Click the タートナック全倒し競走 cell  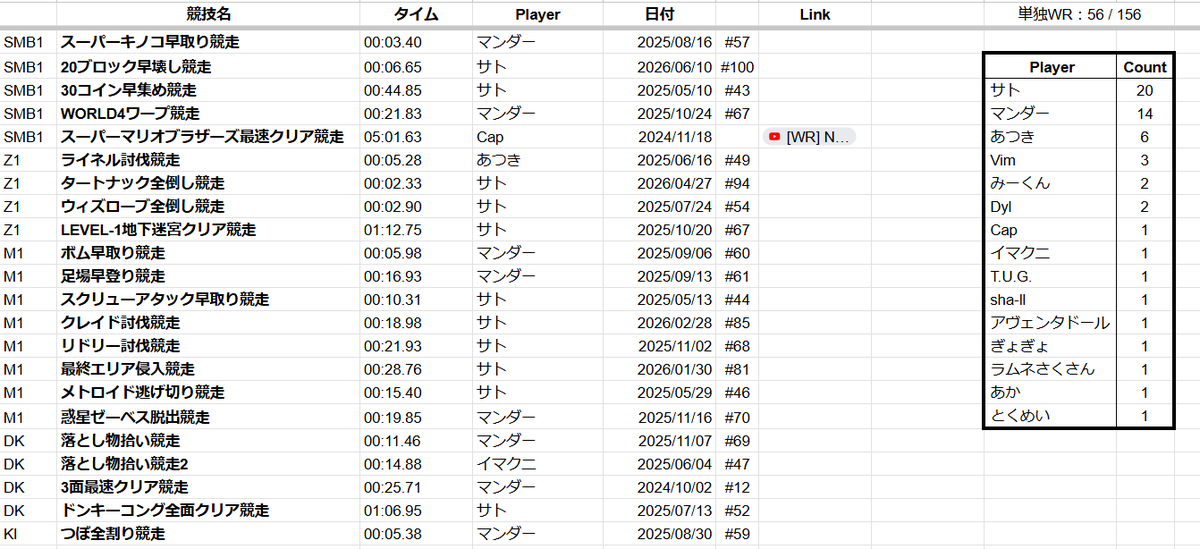tap(209, 183)
